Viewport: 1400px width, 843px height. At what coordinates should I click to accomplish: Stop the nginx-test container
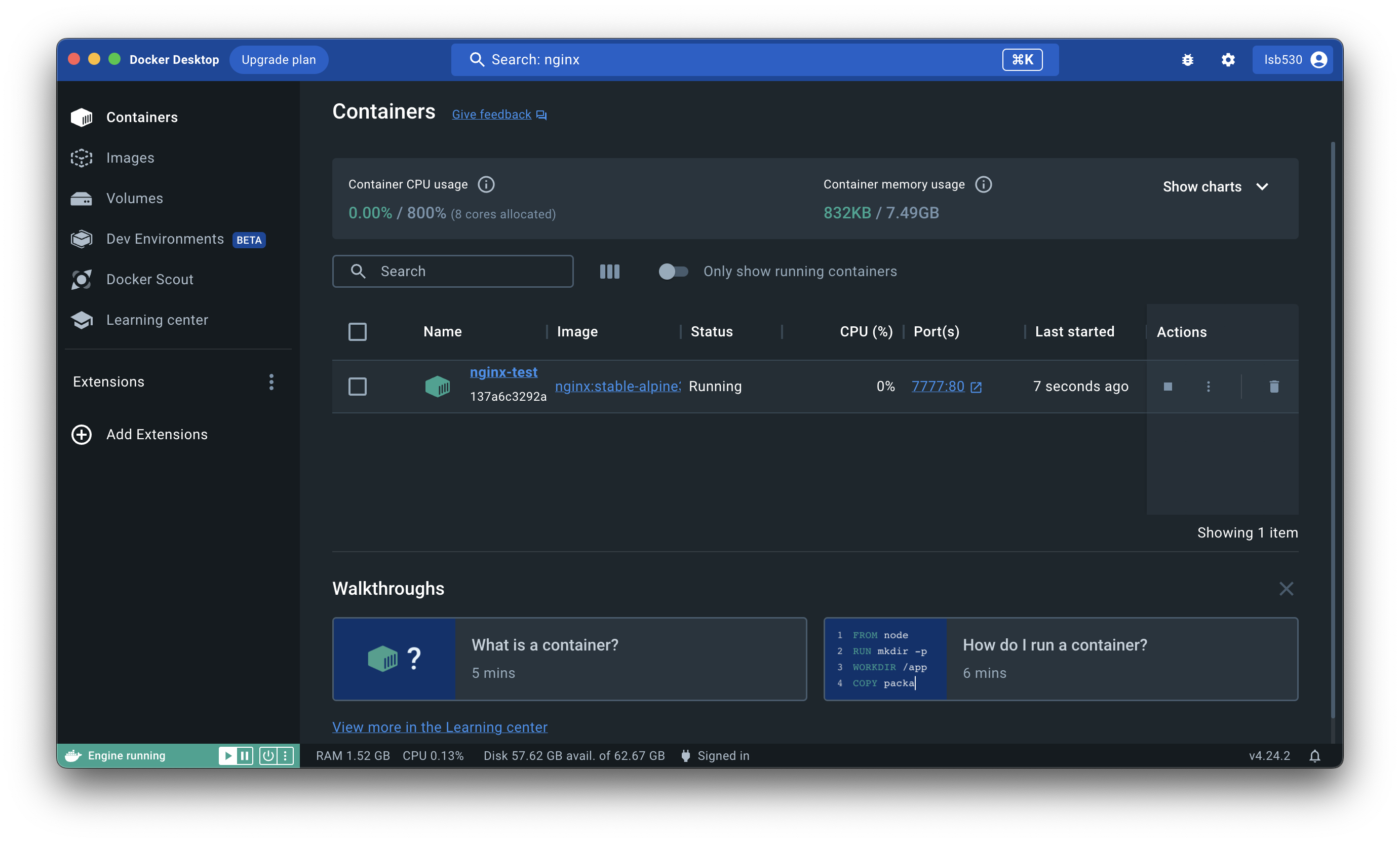[1168, 387]
